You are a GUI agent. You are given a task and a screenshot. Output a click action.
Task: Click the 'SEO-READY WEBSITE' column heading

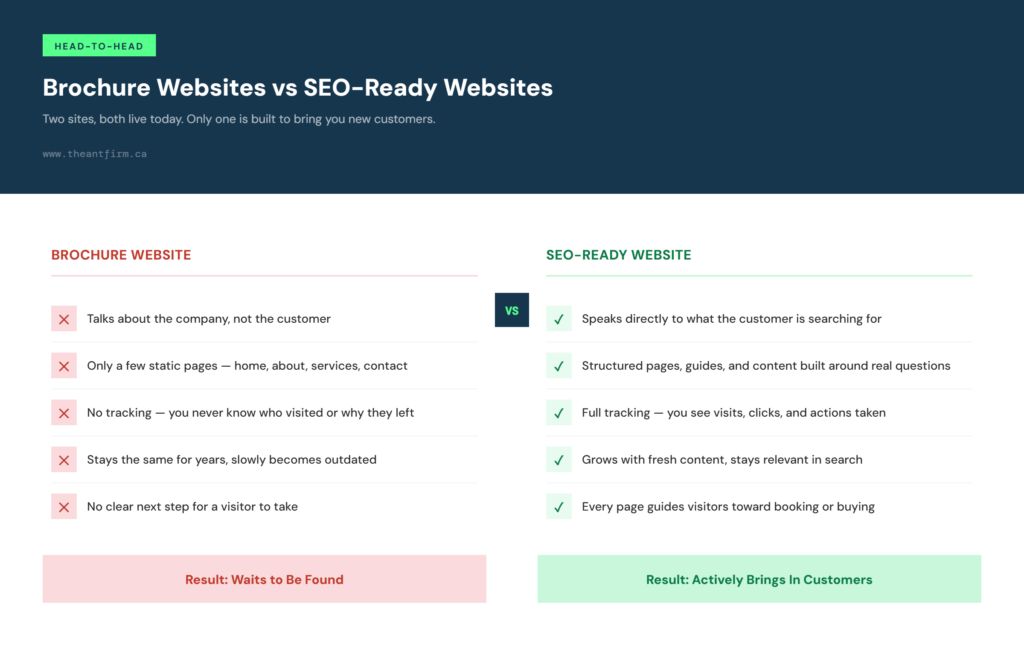pyautogui.click(x=619, y=255)
